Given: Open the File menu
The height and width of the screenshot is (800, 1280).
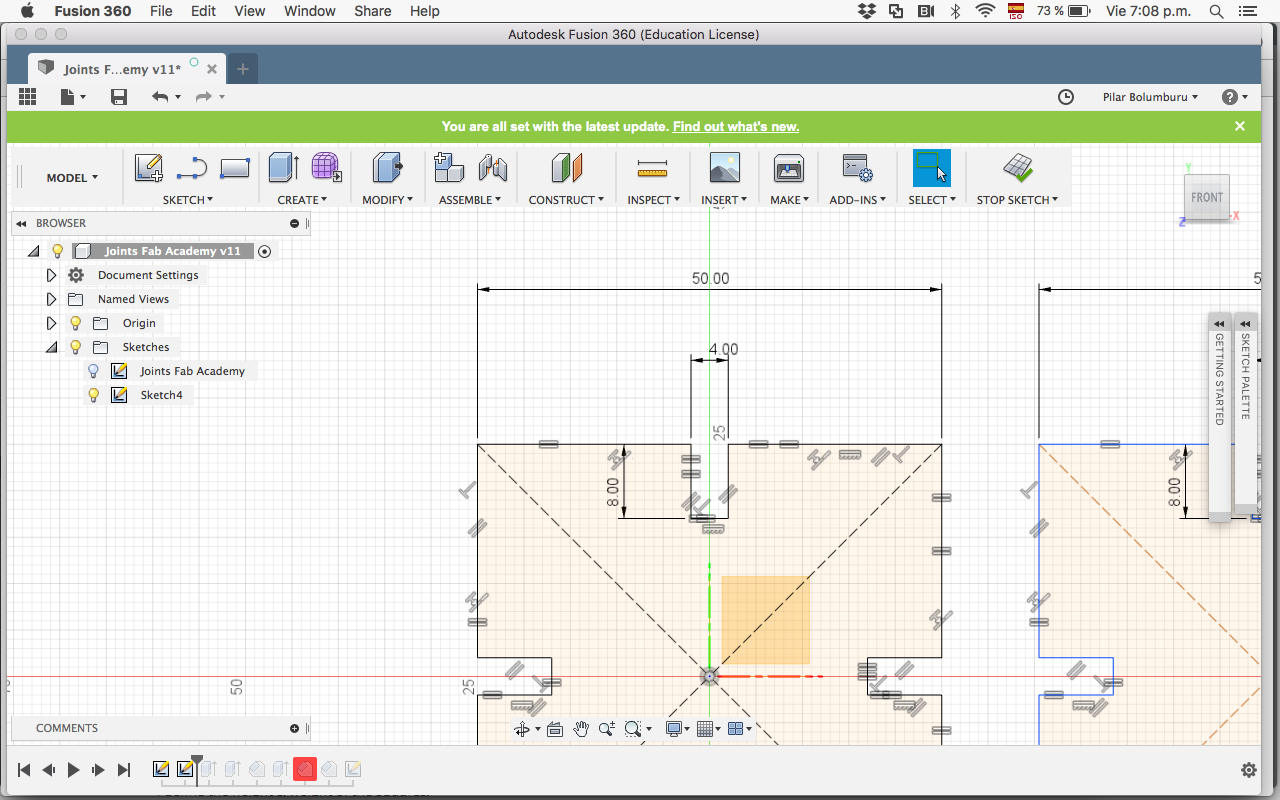Looking at the screenshot, I should point(160,11).
